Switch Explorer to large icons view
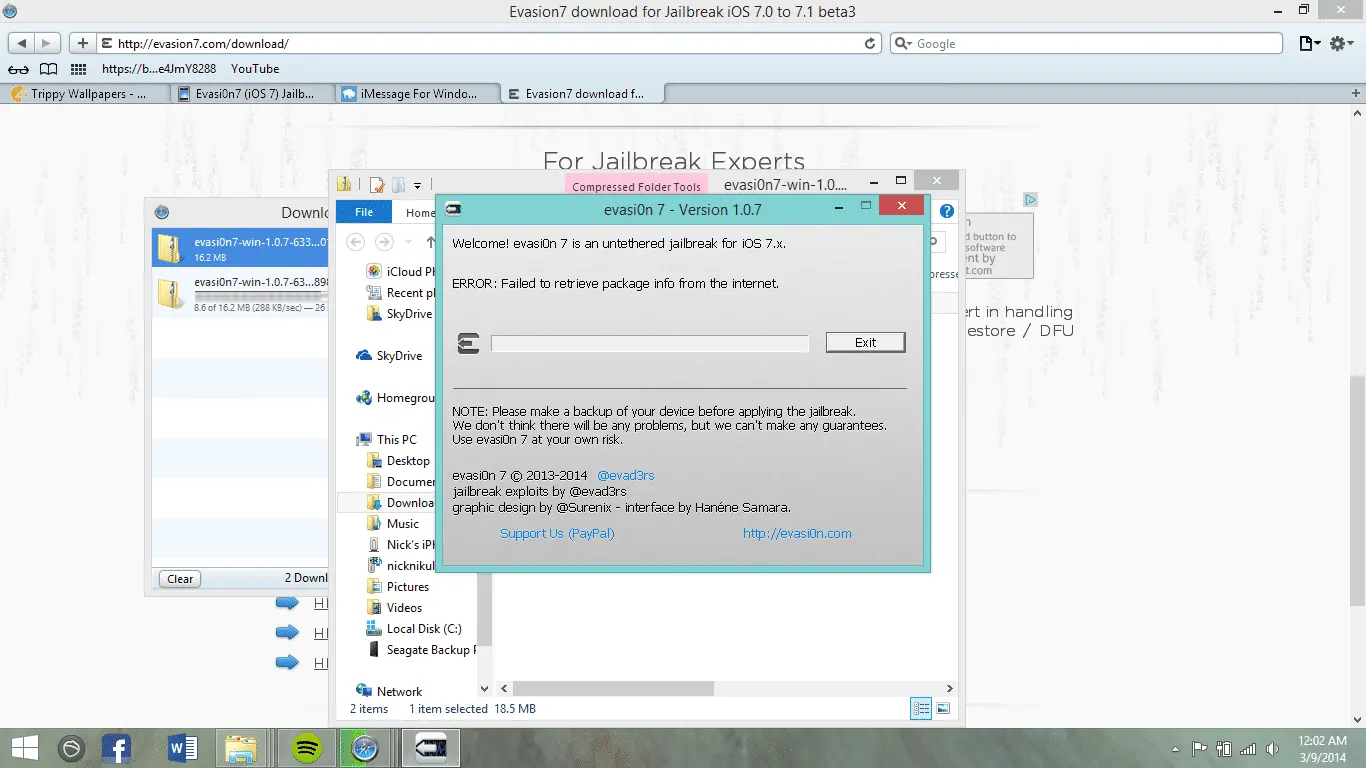This screenshot has width=1366, height=768. (x=942, y=709)
